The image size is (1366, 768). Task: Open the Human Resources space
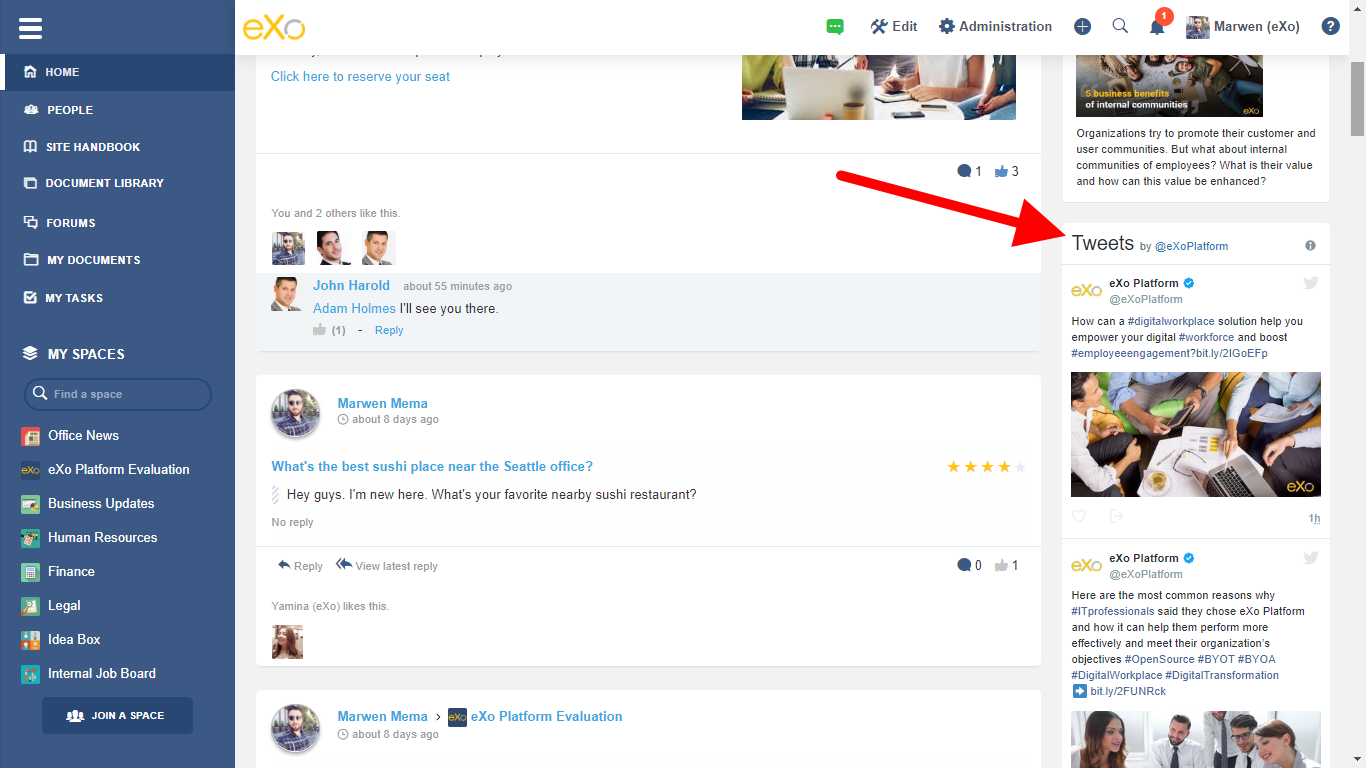[102, 538]
